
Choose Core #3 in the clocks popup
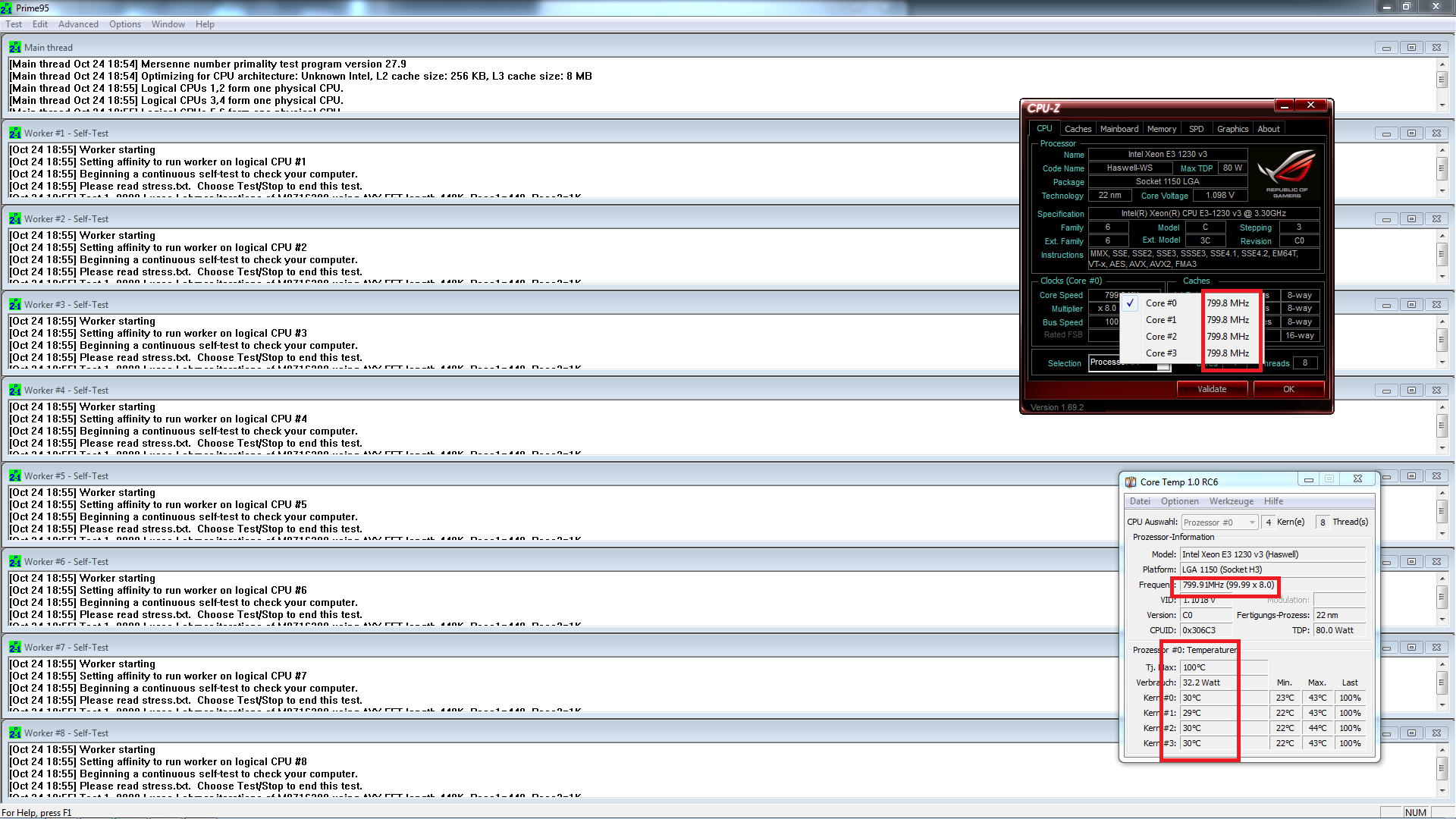[1160, 353]
